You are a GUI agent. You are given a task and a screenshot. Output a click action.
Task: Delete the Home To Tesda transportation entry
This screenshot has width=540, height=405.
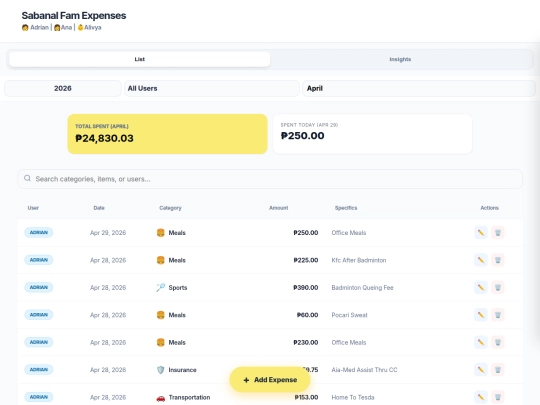click(x=498, y=397)
